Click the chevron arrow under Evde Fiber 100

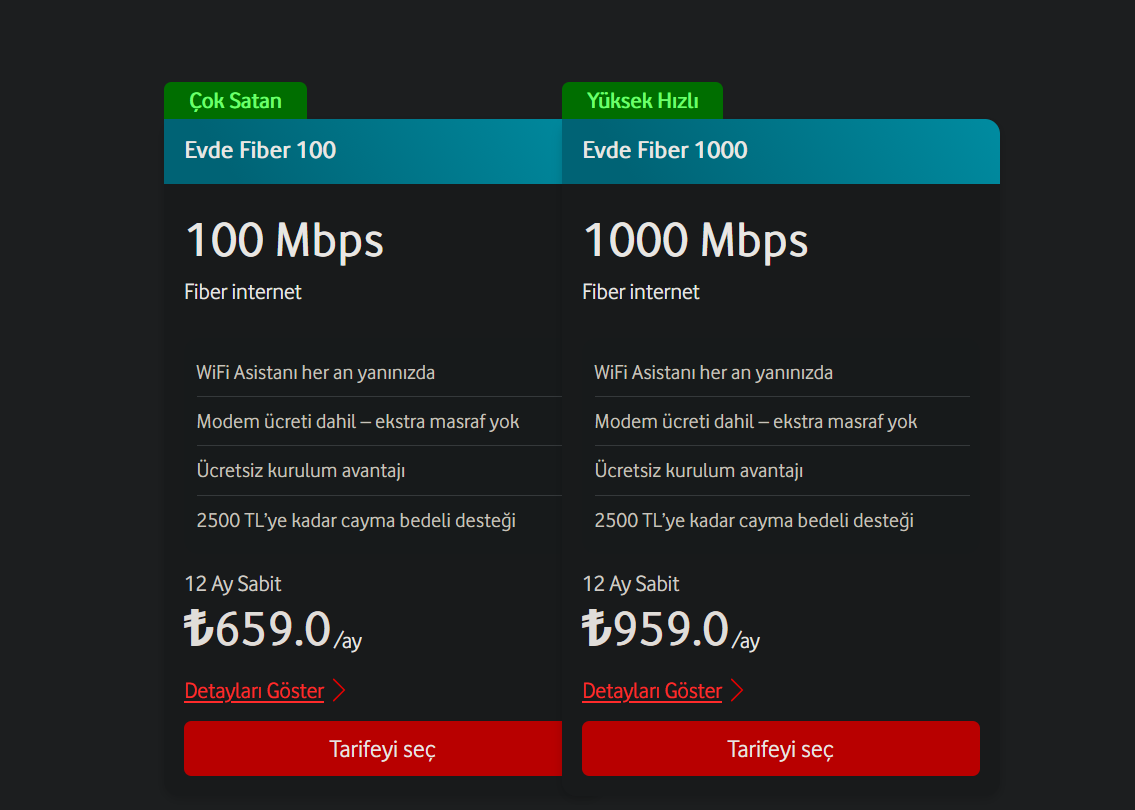coord(338,691)
